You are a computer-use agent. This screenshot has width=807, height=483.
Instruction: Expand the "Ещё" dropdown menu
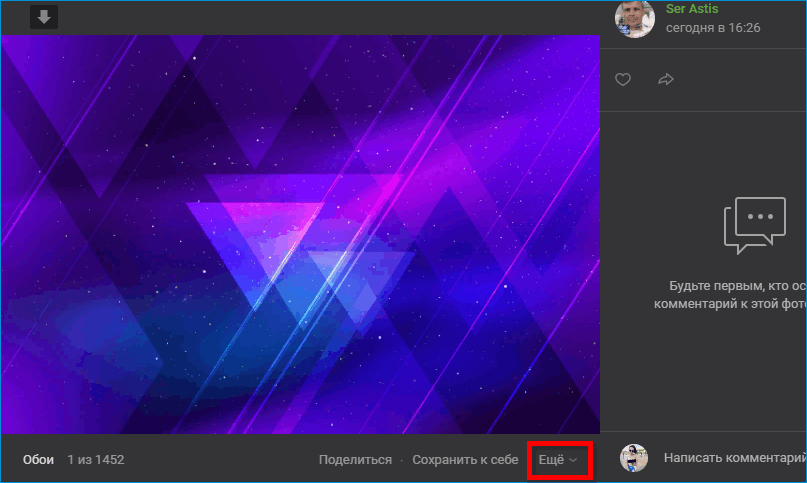pos(552,460)
